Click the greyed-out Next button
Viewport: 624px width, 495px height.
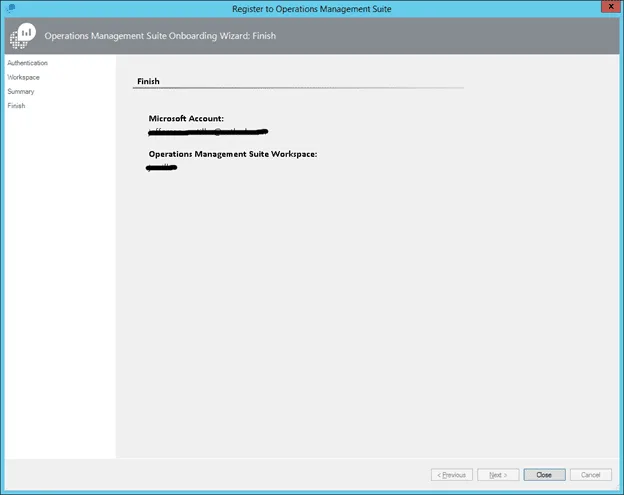coord(498,475)
